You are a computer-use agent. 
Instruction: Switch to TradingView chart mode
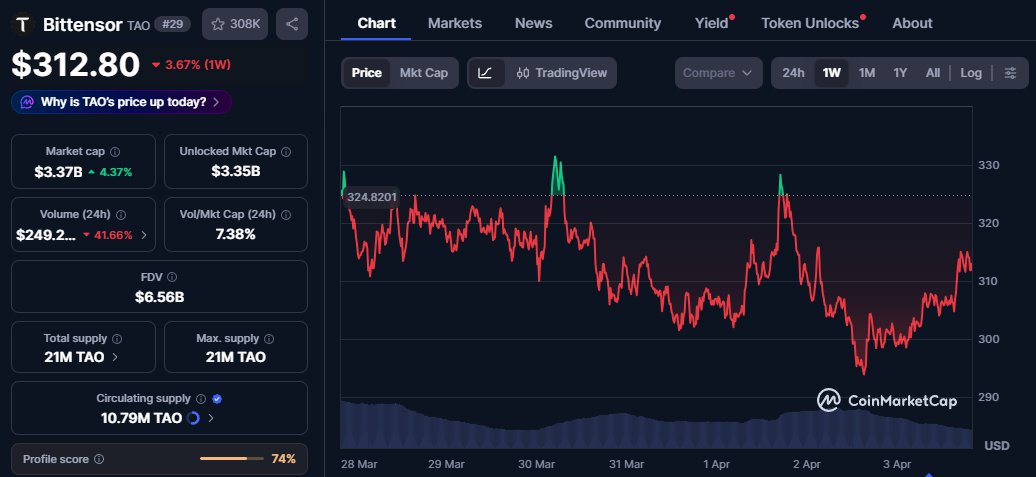point(562,73)
